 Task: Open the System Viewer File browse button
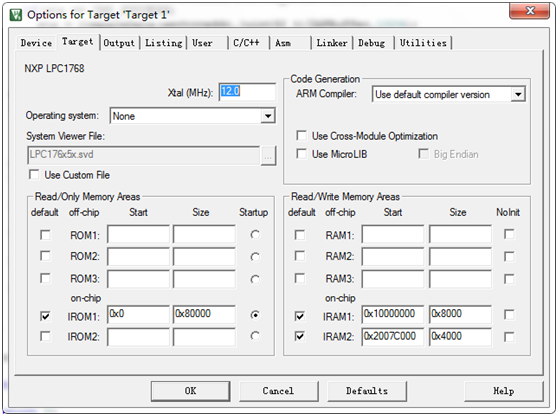268,156
